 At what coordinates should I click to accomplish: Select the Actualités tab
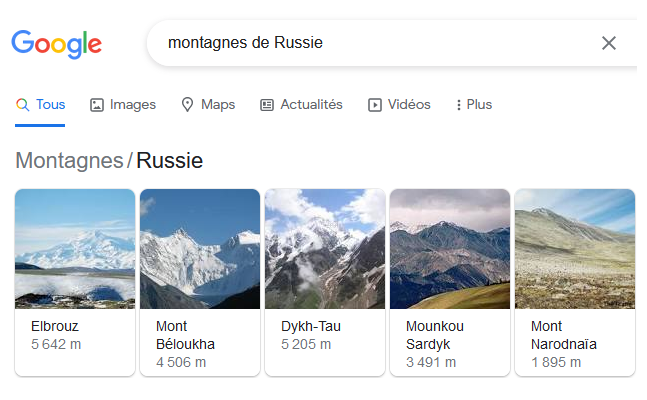click(x=311, y=105)
